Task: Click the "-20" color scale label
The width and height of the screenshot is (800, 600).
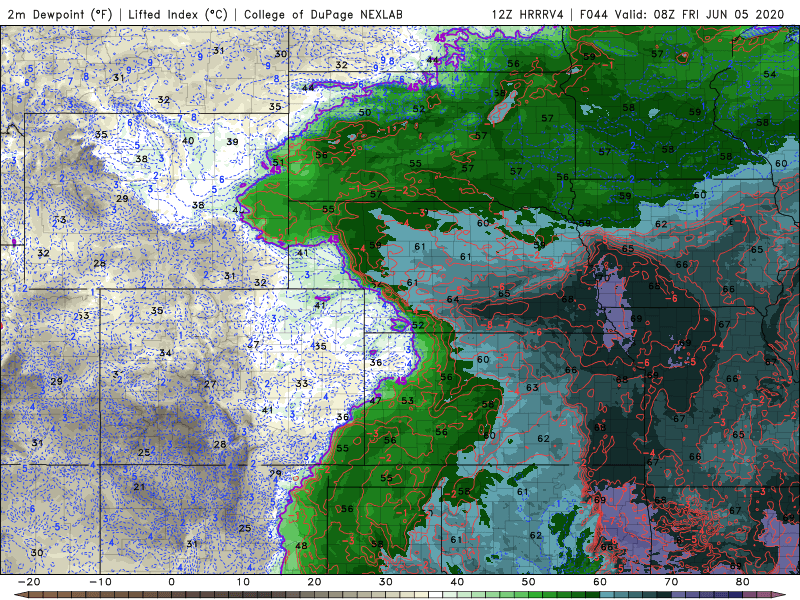Action: click(29, 582)
